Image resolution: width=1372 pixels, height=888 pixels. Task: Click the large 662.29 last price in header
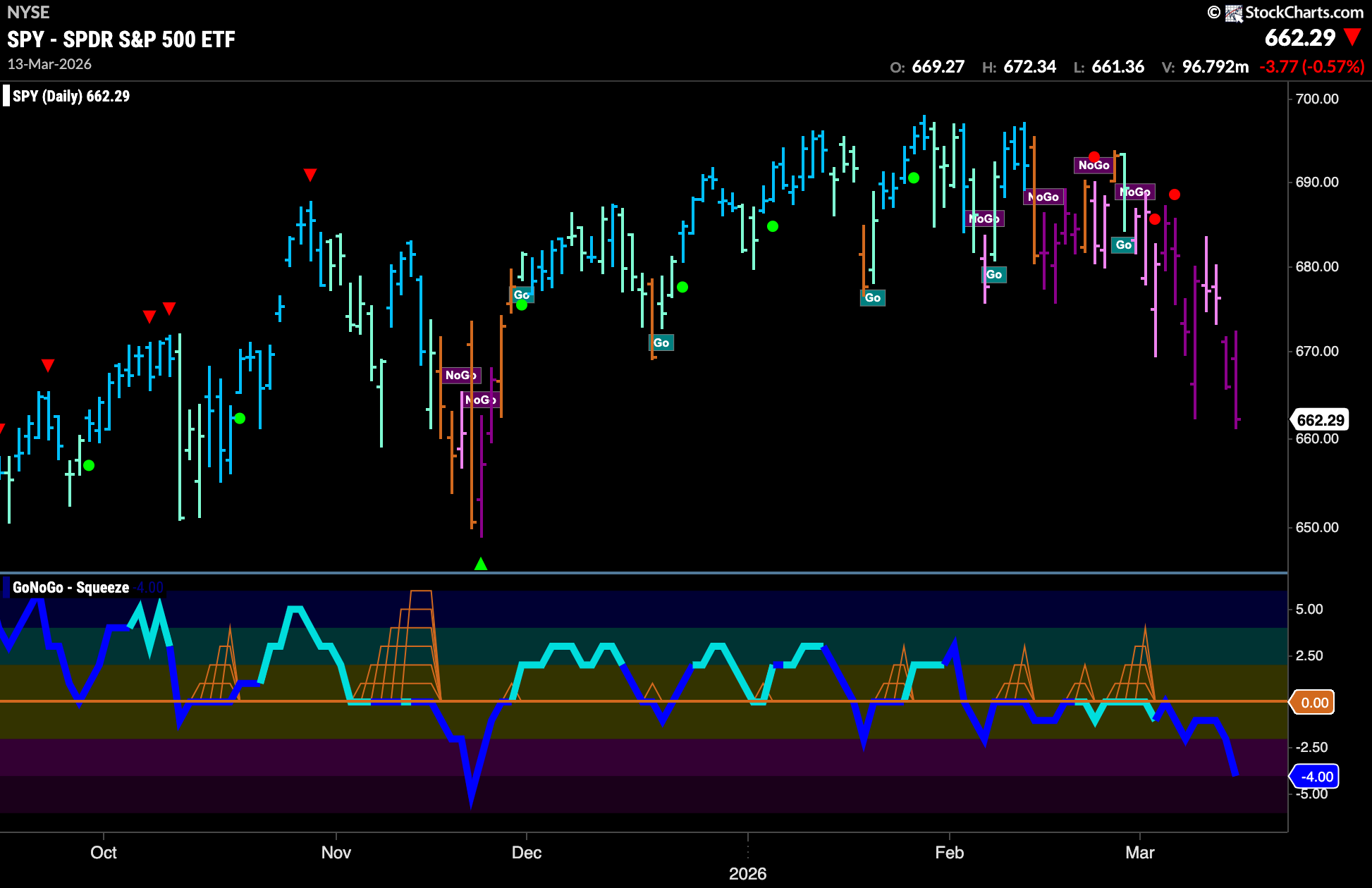[1300, 37]
